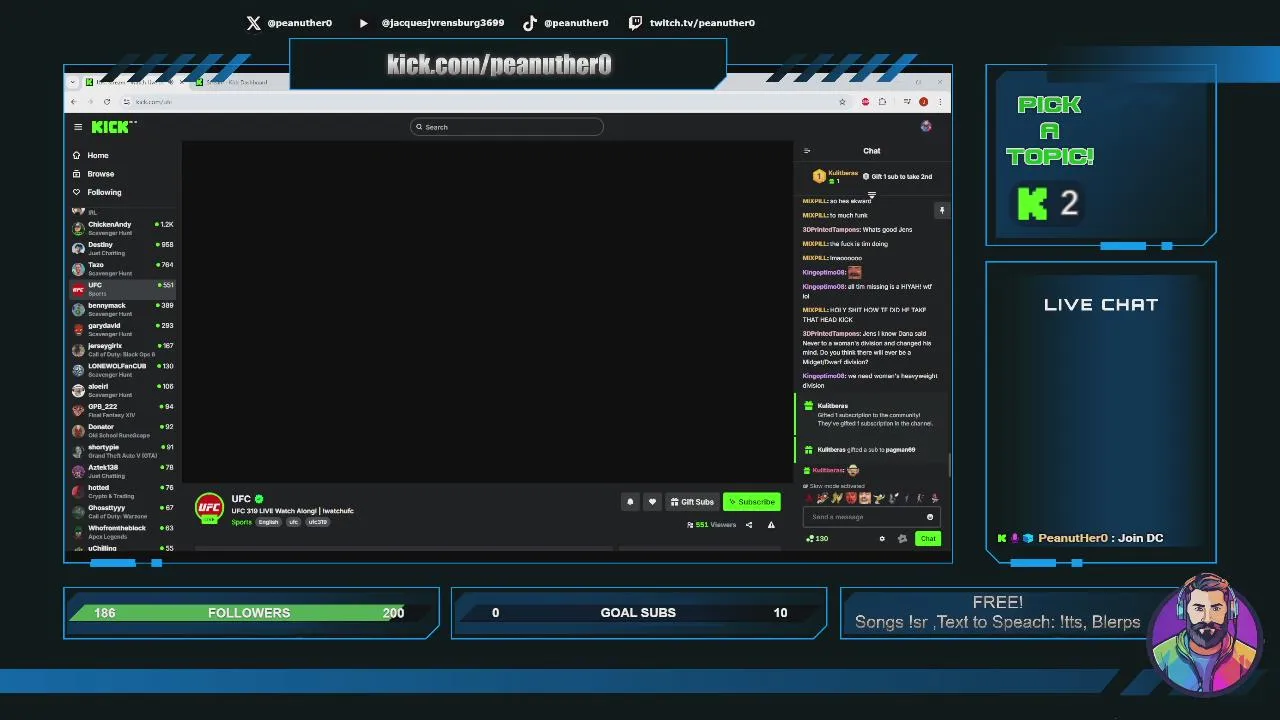1280x720 pixels.
Task: Open LONEWOLFonCUB channel in the sidebar
Action: (x=123, y=370)
